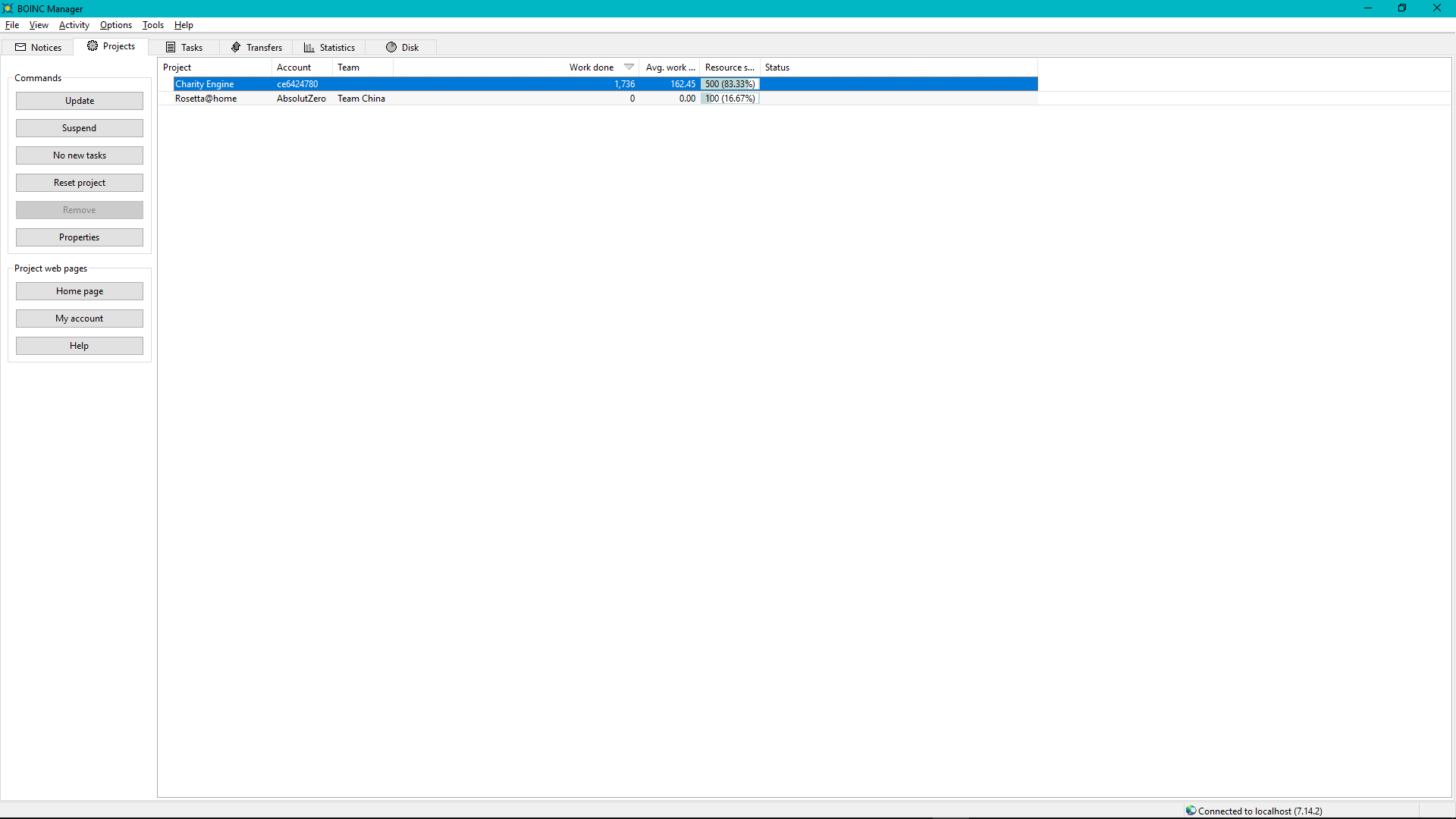This screenshot has width=1456, height=819.
Task: Switch to the Tasks tab
Action: tap(184, 47)
